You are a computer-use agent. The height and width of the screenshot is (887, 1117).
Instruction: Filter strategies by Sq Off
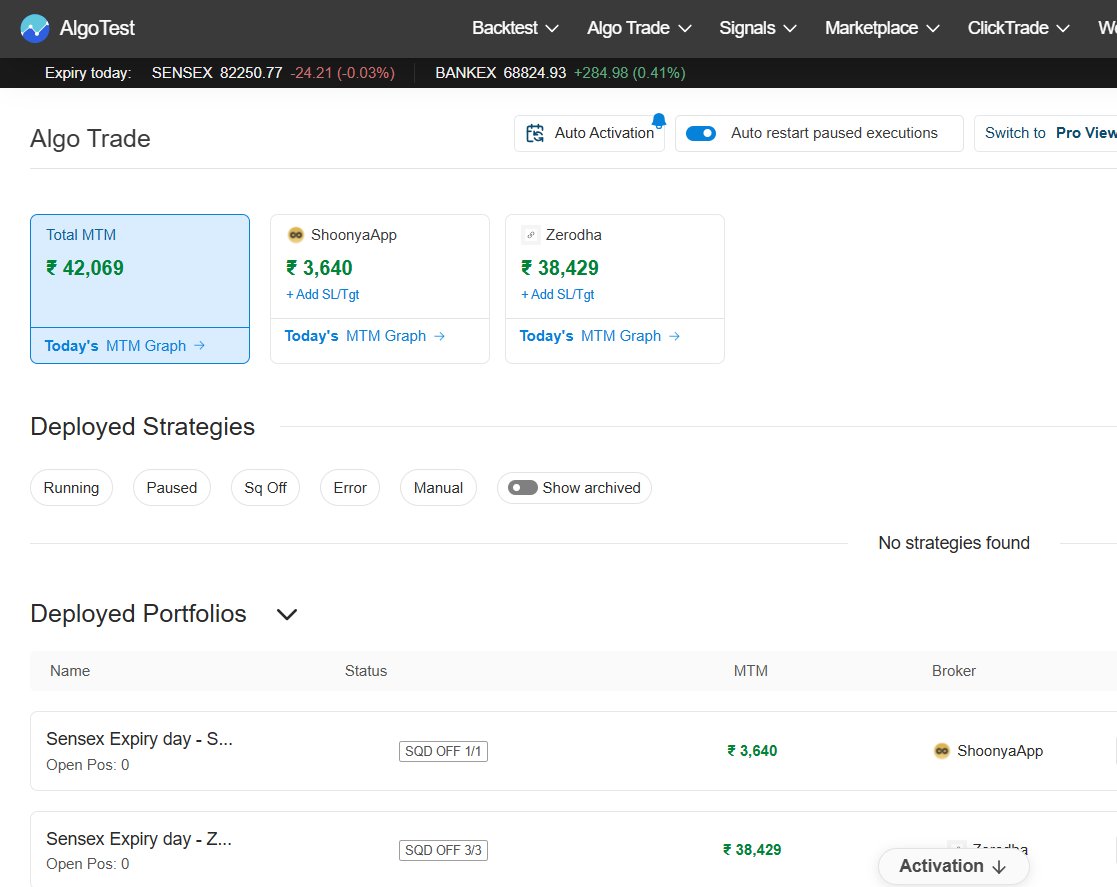[x=266, y=488]
